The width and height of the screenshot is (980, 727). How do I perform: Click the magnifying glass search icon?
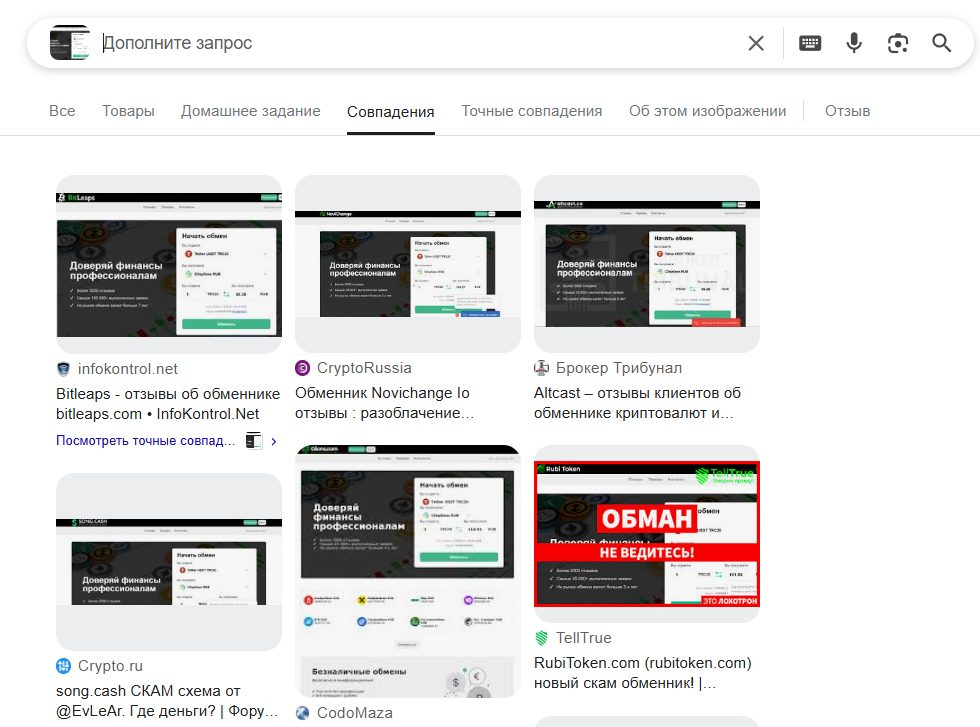(x=941, y=43)
